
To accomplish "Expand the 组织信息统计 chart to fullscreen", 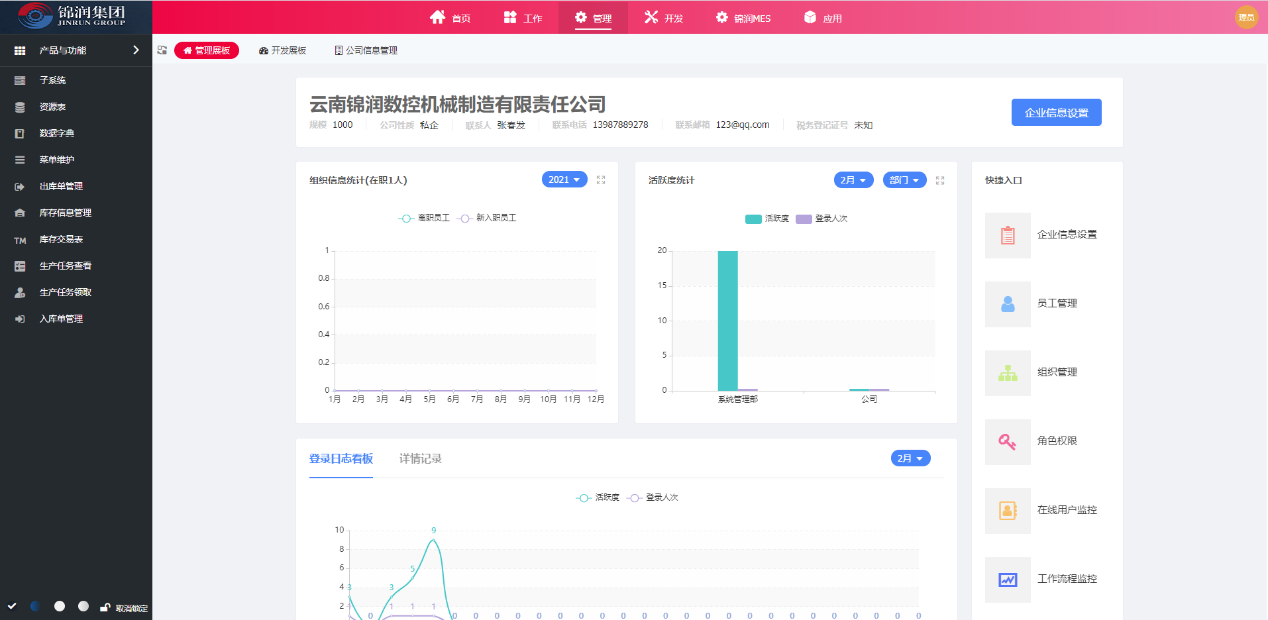I will coord(601,180).
